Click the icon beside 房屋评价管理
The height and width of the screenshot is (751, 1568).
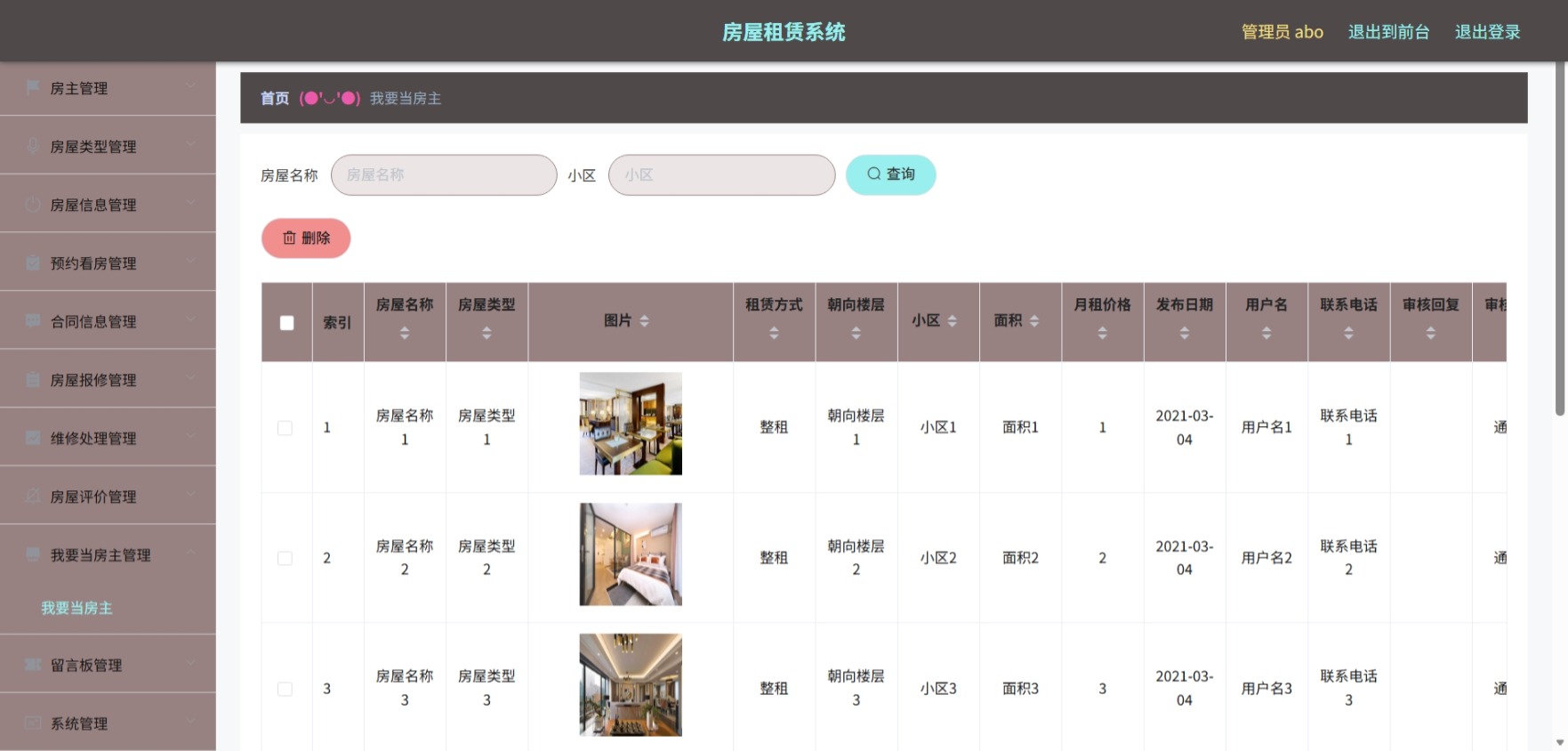click(x=33, y=497)
